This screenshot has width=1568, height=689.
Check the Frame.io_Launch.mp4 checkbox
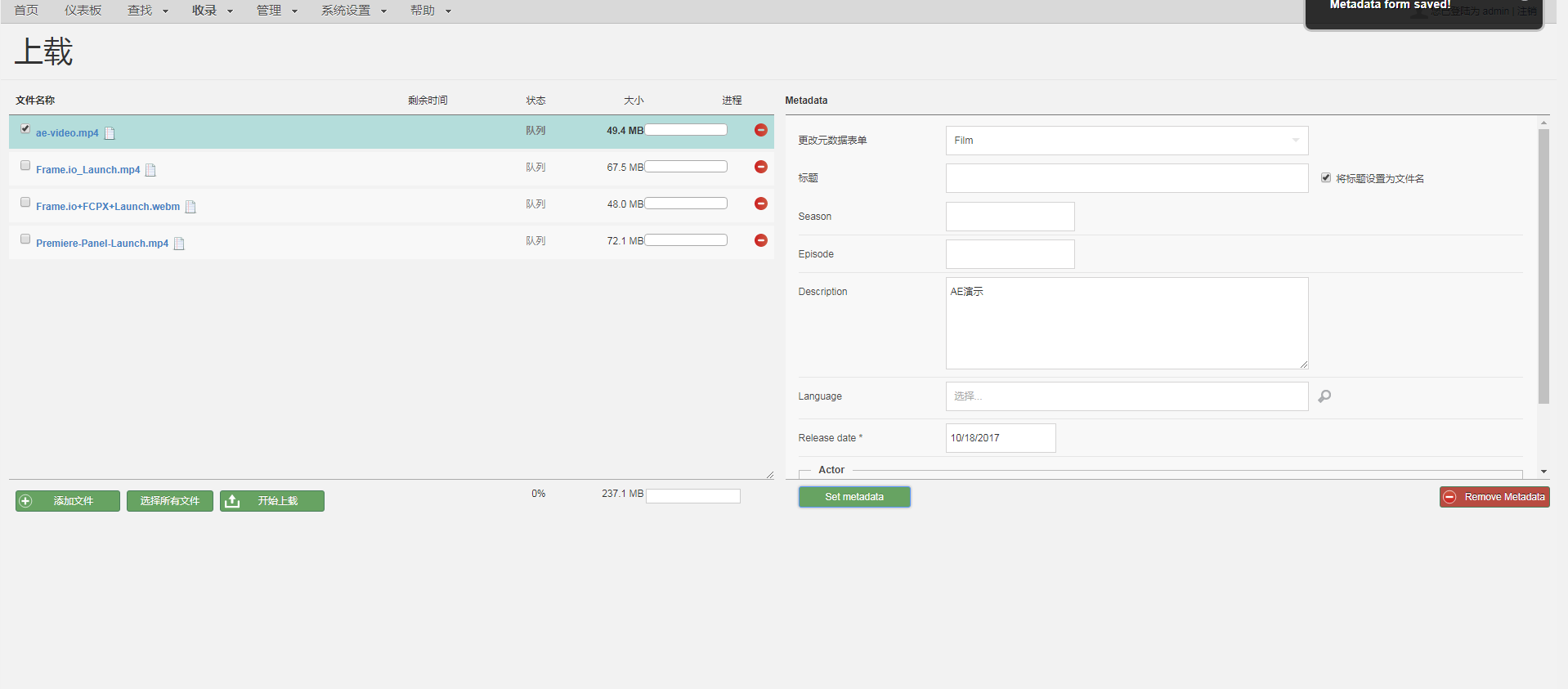(25, 165)
